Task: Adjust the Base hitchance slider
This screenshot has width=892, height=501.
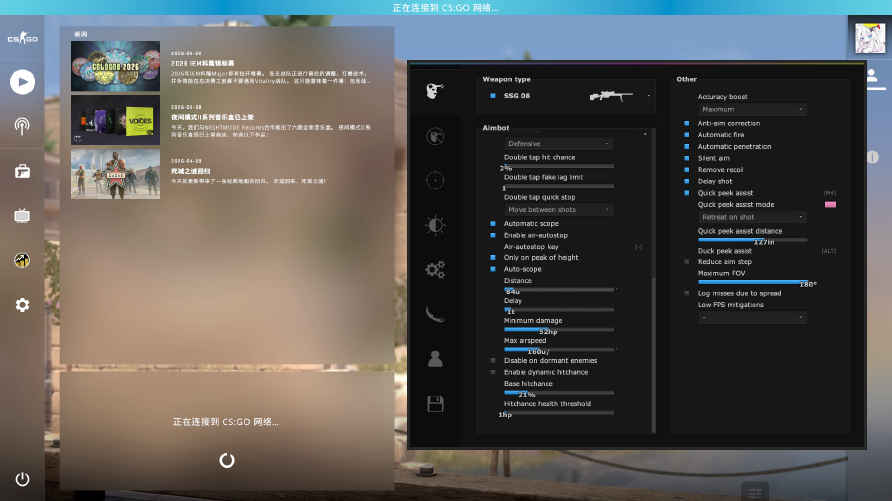Action: point(559,392)
